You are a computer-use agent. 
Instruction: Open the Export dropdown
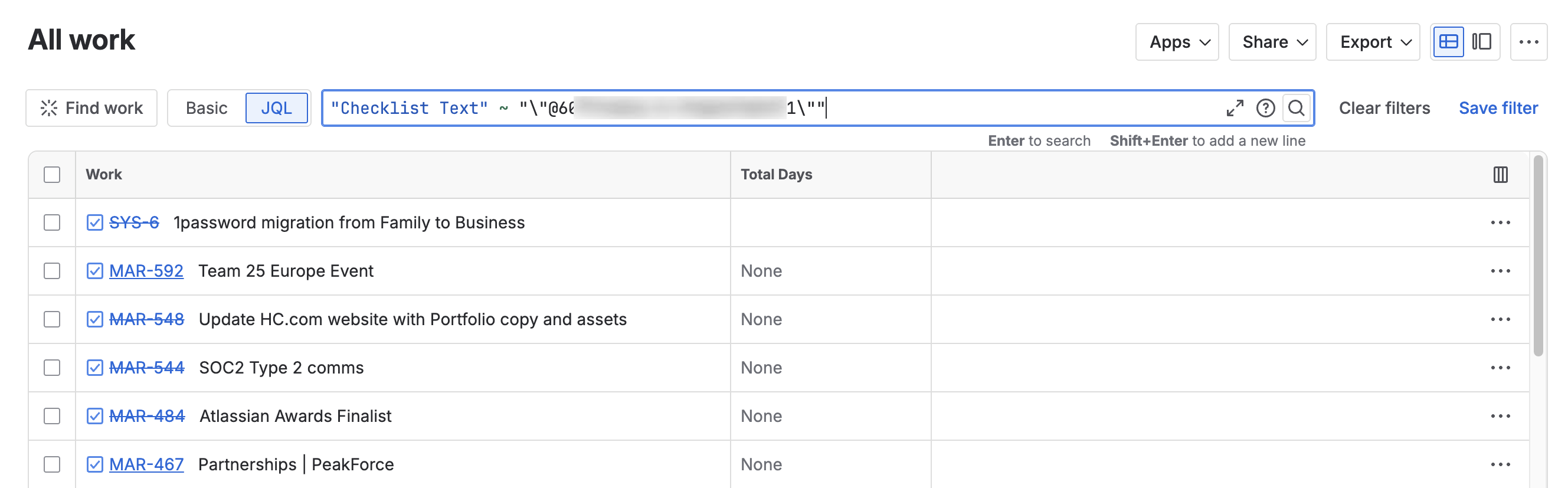(x=1373, y=42)
